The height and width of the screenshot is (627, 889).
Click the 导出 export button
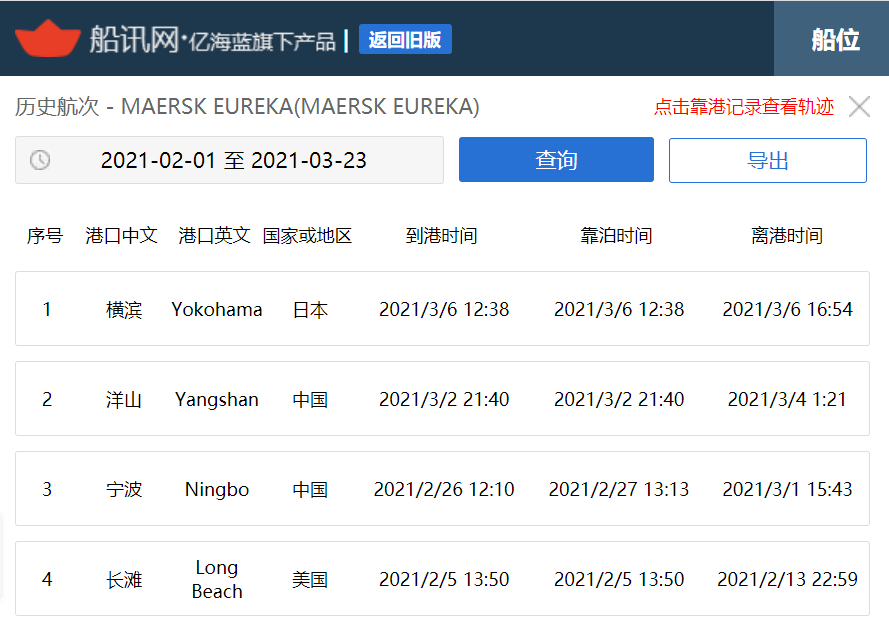[x=768, y=160]
